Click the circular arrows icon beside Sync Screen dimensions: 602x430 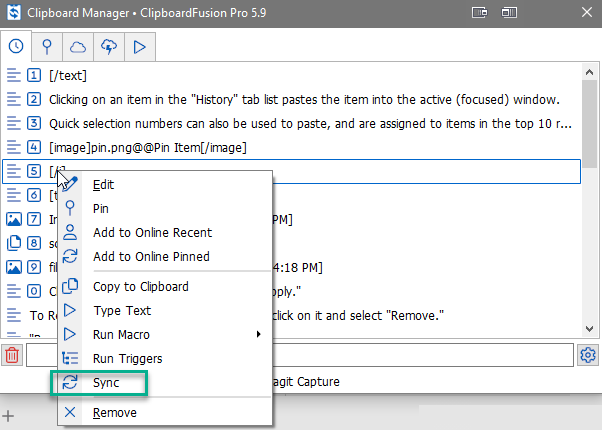coord(70,382)
